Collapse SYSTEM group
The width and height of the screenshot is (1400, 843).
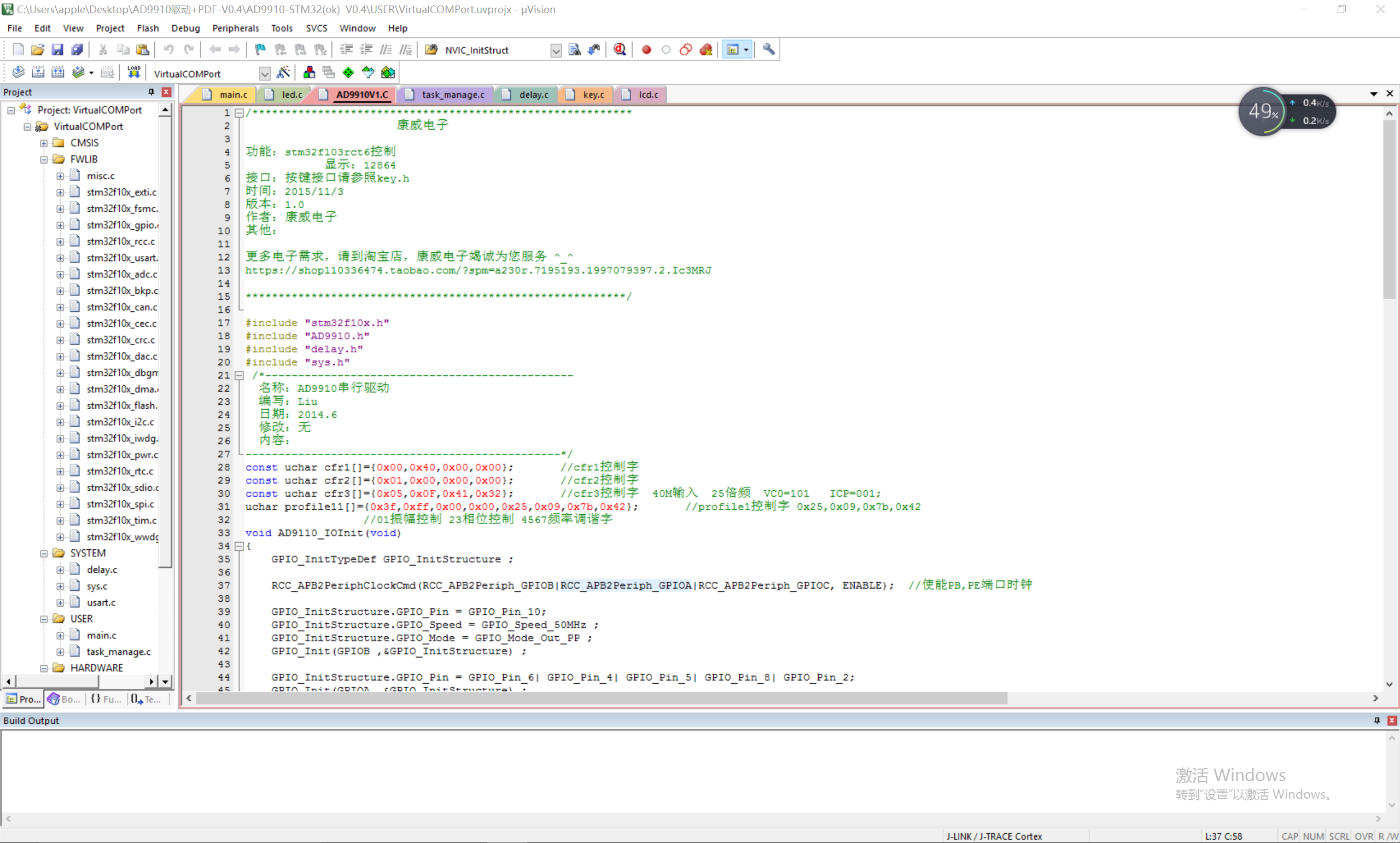(x=44, y=553)
